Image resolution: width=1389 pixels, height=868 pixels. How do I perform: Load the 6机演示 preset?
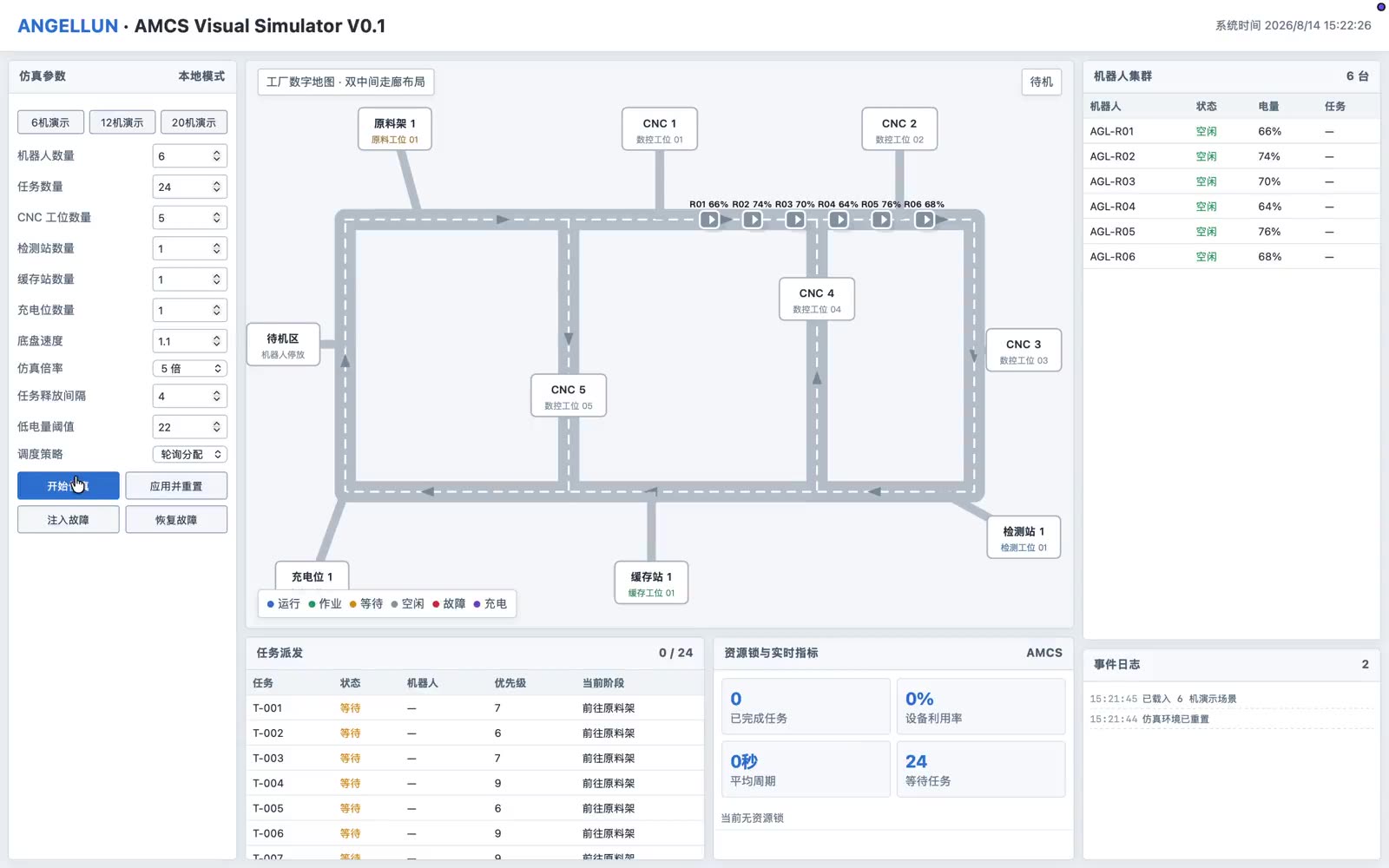pyautogui.click(x=50, y=122)
